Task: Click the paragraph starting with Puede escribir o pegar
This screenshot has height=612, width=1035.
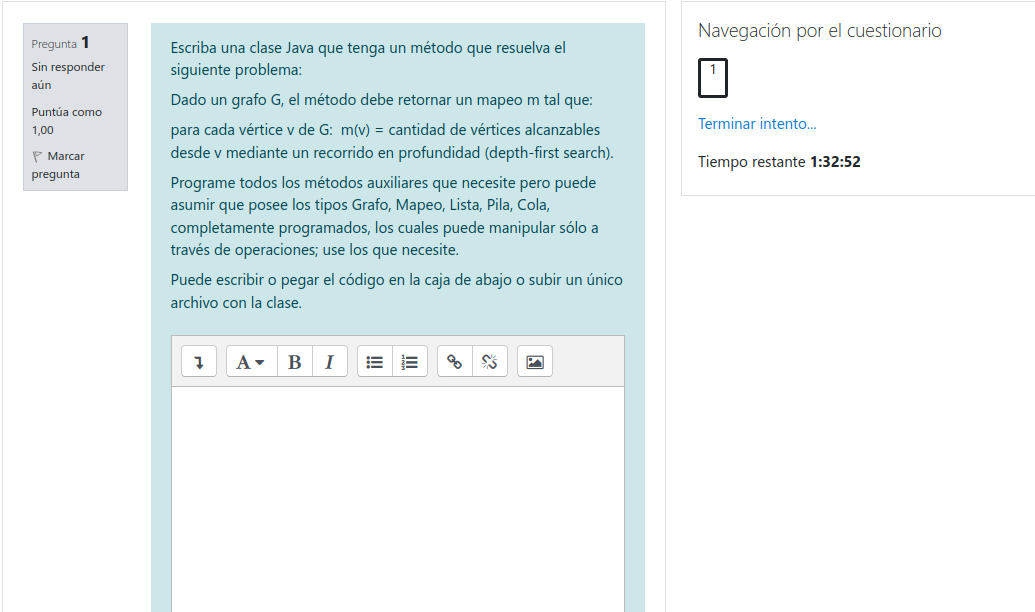Action: pos(396,291)
